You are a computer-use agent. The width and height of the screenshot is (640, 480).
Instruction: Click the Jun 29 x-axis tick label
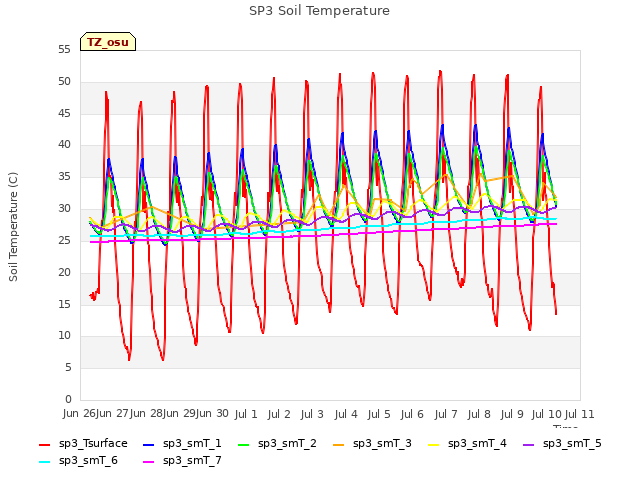(179, 413)
